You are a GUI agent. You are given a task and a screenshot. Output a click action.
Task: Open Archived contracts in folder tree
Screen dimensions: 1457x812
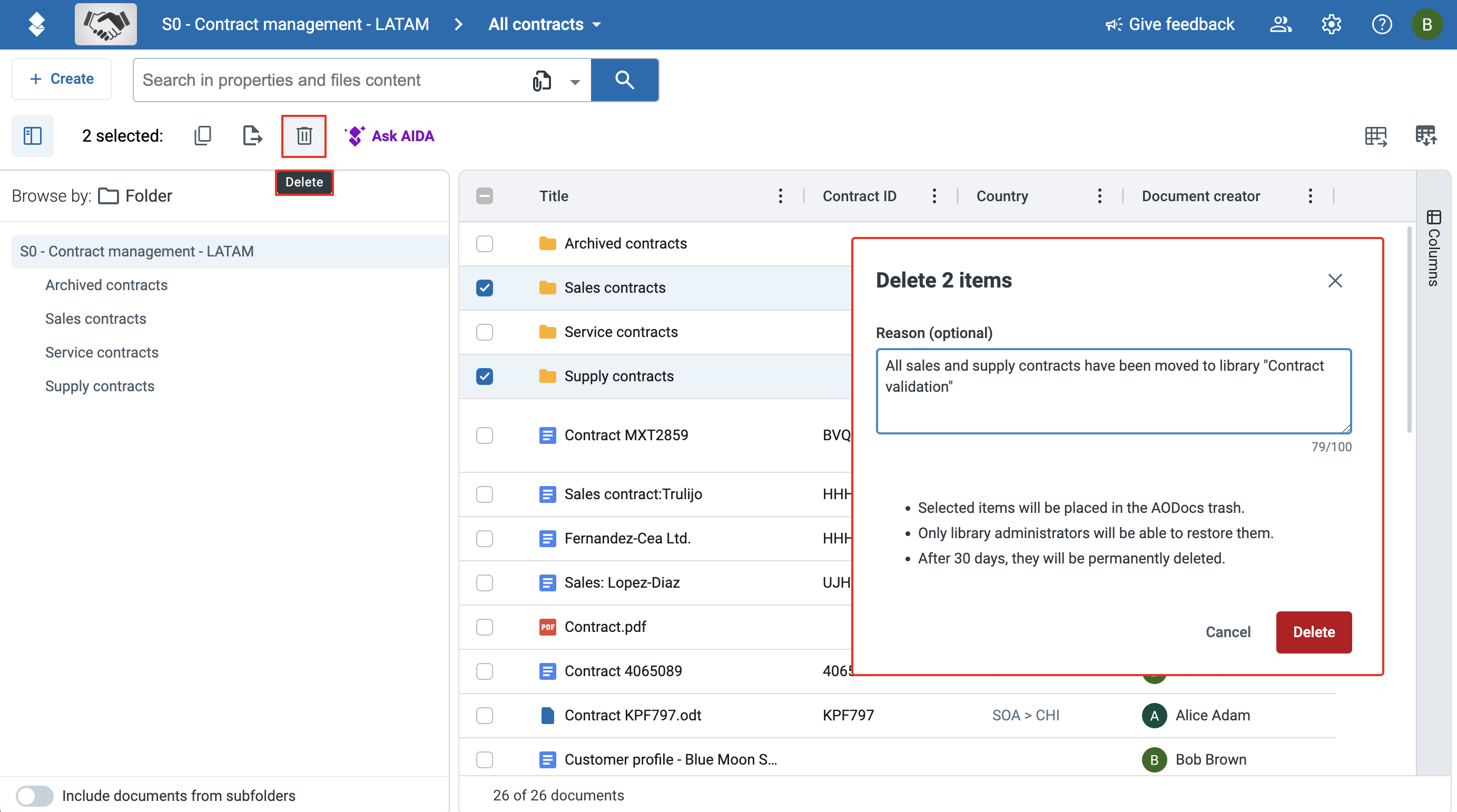106,285
